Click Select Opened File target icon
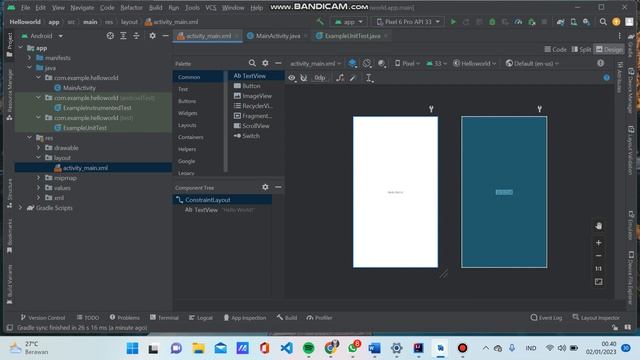 (110, 36)
